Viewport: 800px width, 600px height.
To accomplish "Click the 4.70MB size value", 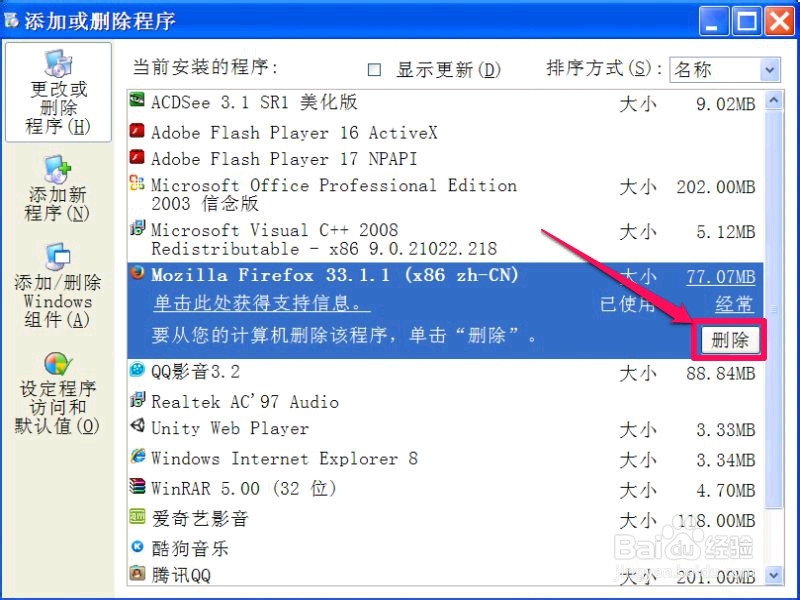I will click(726, 490).
